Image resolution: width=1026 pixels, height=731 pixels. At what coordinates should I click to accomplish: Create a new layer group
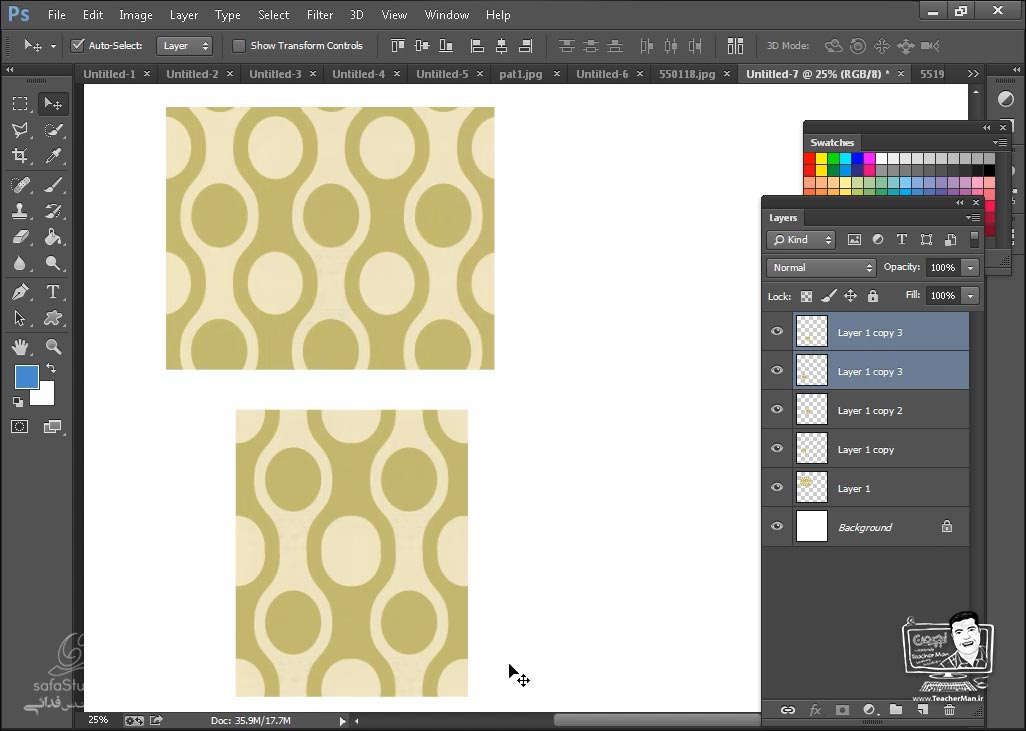click(896, 710)
